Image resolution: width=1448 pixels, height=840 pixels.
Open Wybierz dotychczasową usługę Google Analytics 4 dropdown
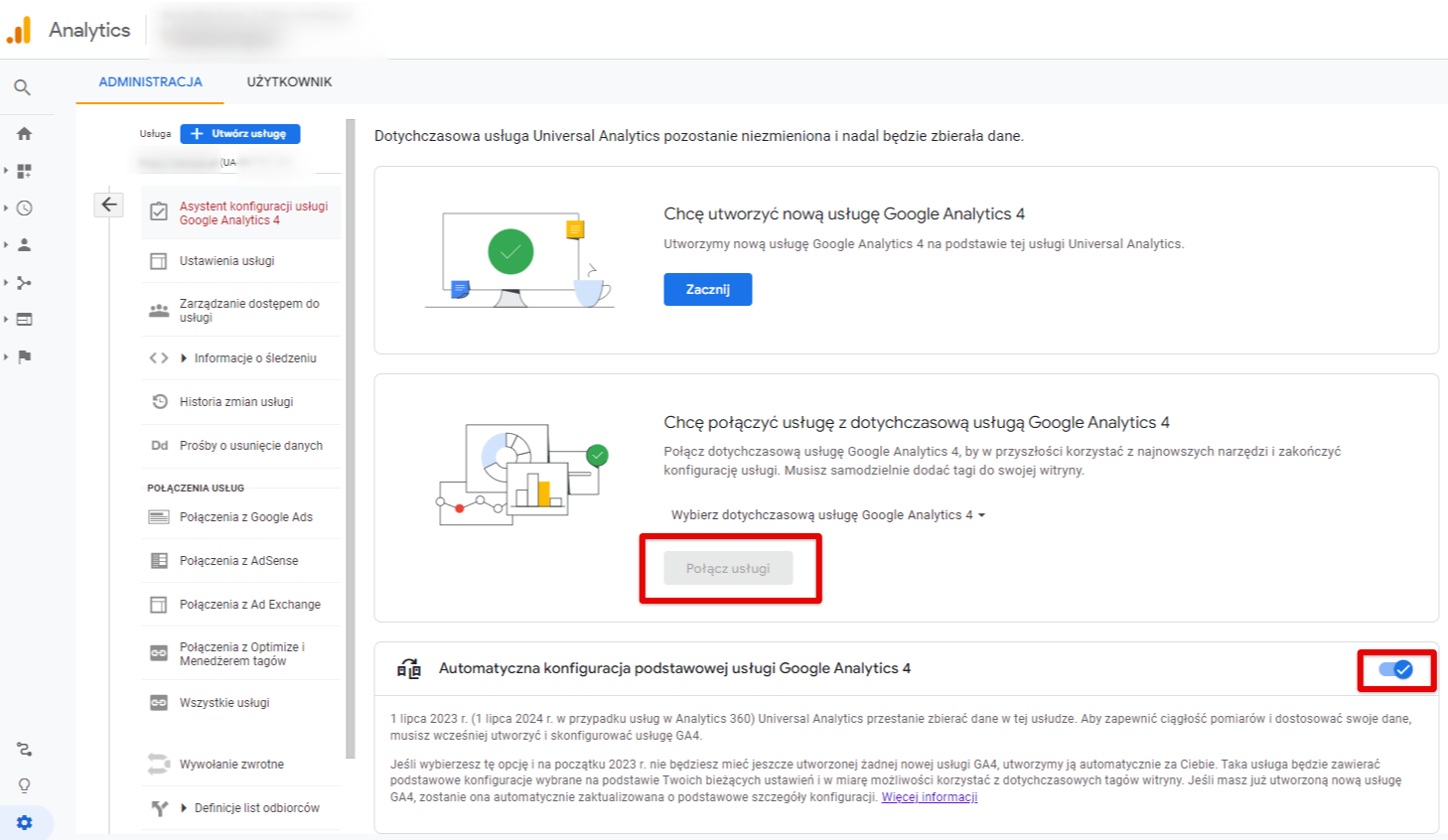(x=827, y=515)
